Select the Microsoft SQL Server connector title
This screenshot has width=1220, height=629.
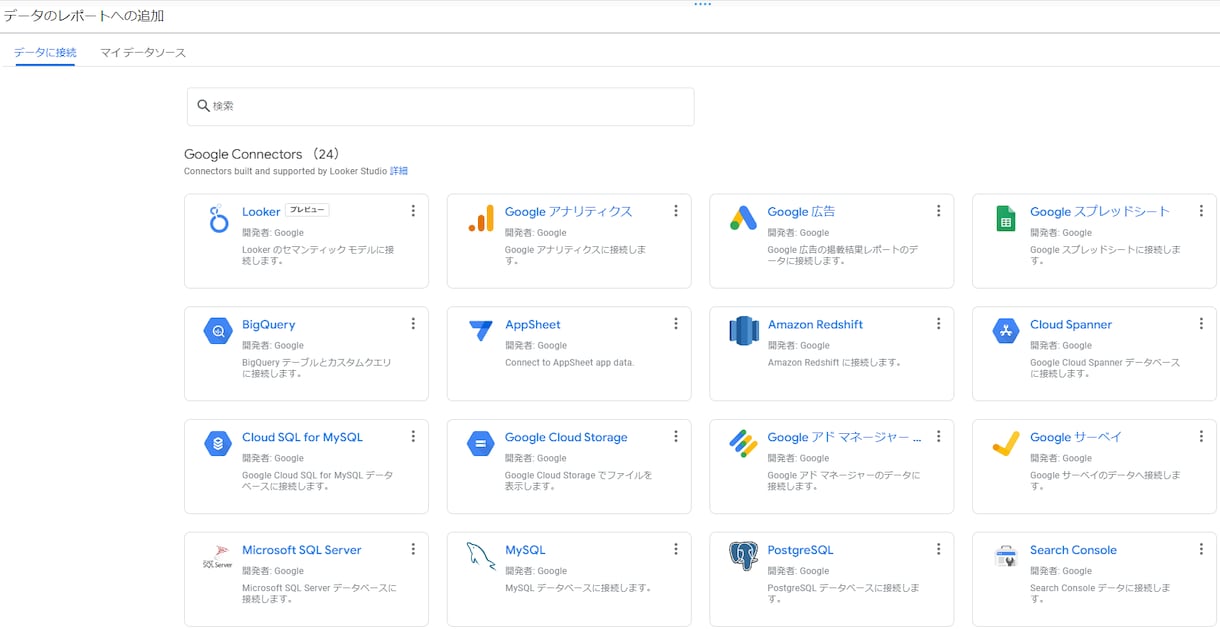(302, 550)
